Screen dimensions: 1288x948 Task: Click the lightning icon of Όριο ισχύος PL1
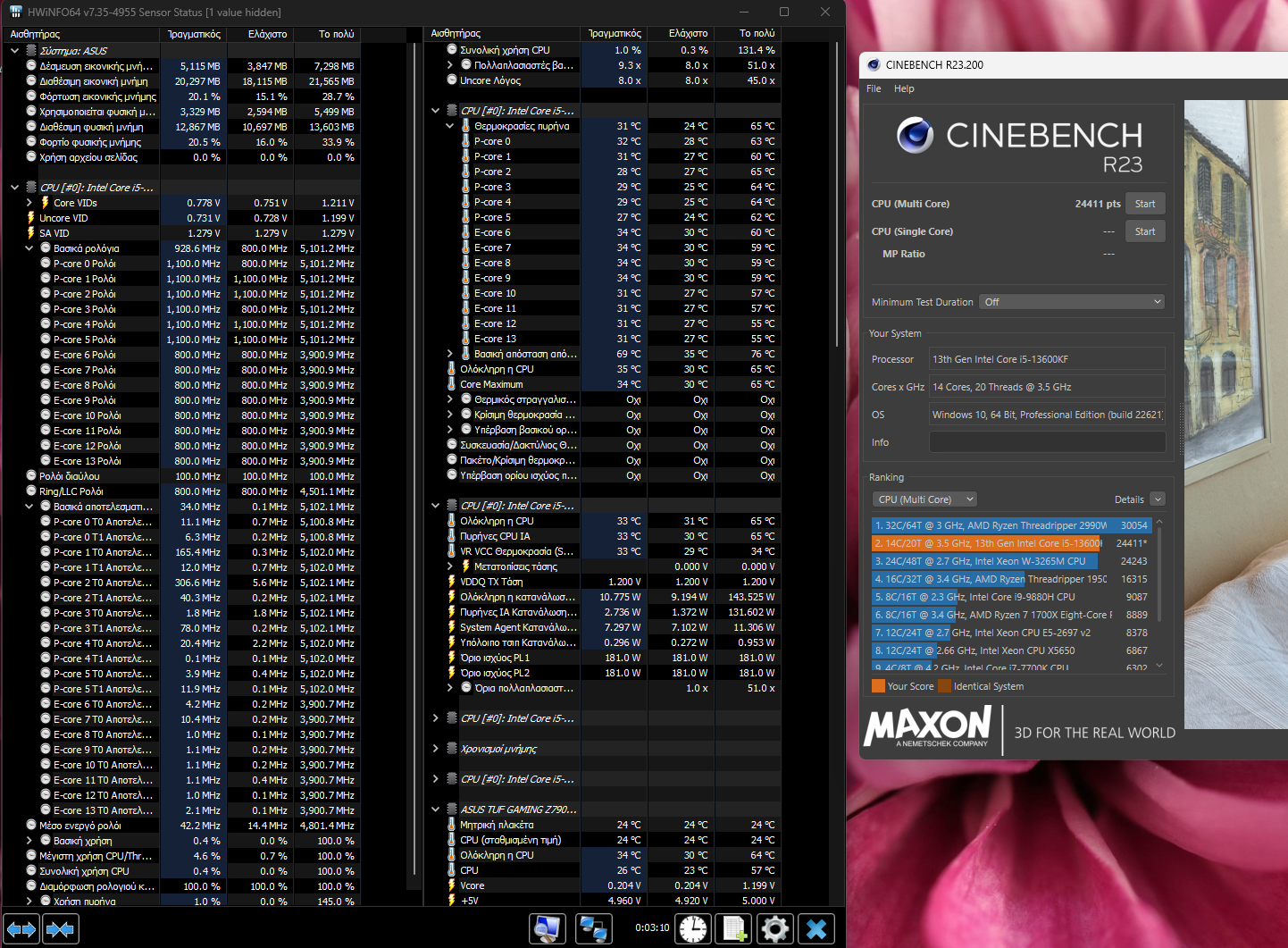pos(451,658)
